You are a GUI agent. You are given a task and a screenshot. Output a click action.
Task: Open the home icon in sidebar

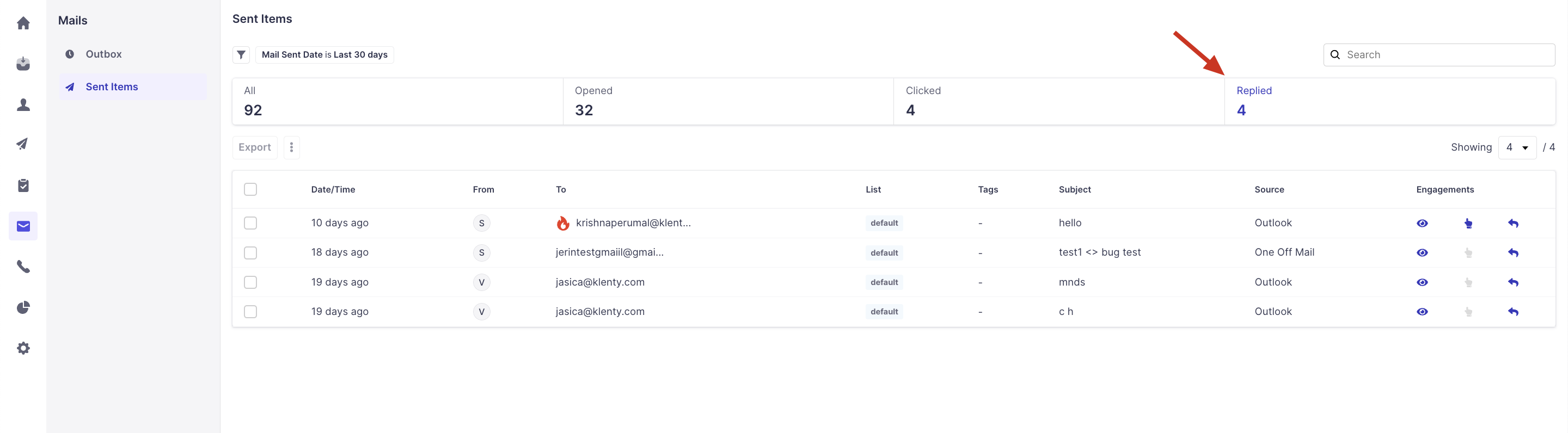(x=23, y=23)
